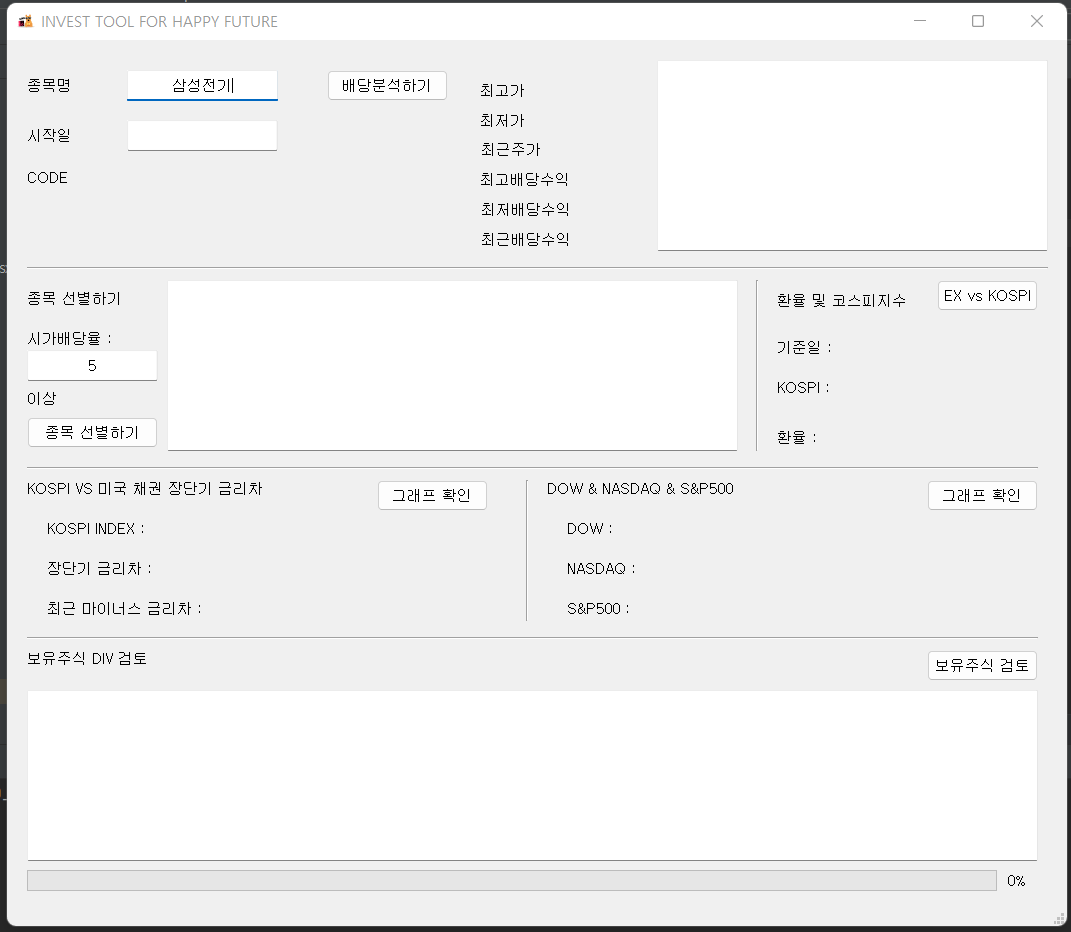Click the 장단기 금리차 : label
Image resolution: width=1071 pixels, height=932 pixels.
click(x=99, y=568)
